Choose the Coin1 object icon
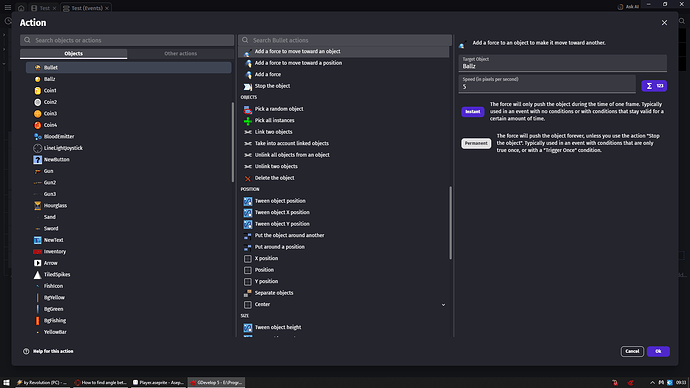Viewport: 690px width, 388px height. [37, 91]
